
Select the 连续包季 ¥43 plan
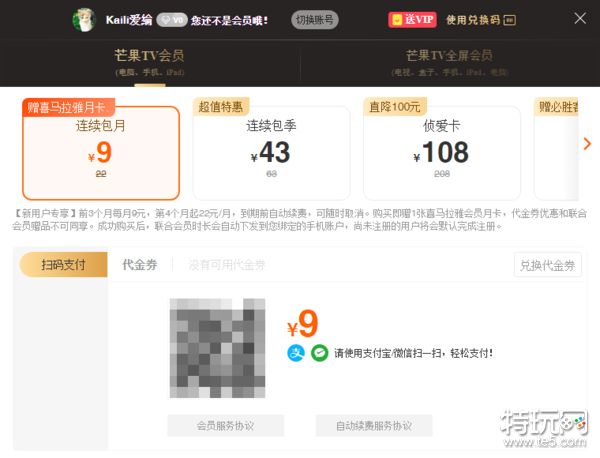click(x=271, y=152)
